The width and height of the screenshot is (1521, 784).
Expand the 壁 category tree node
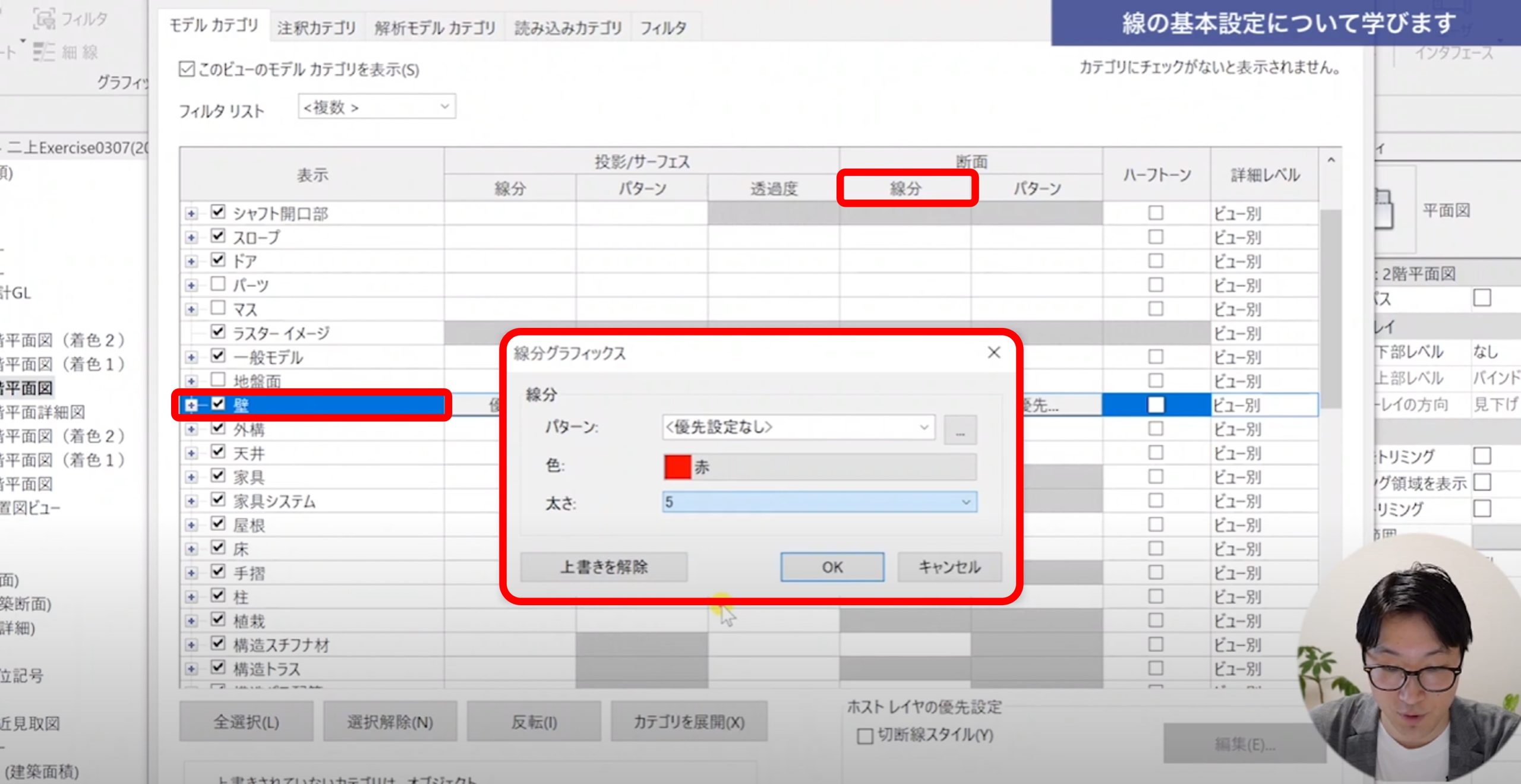point(191,405)
